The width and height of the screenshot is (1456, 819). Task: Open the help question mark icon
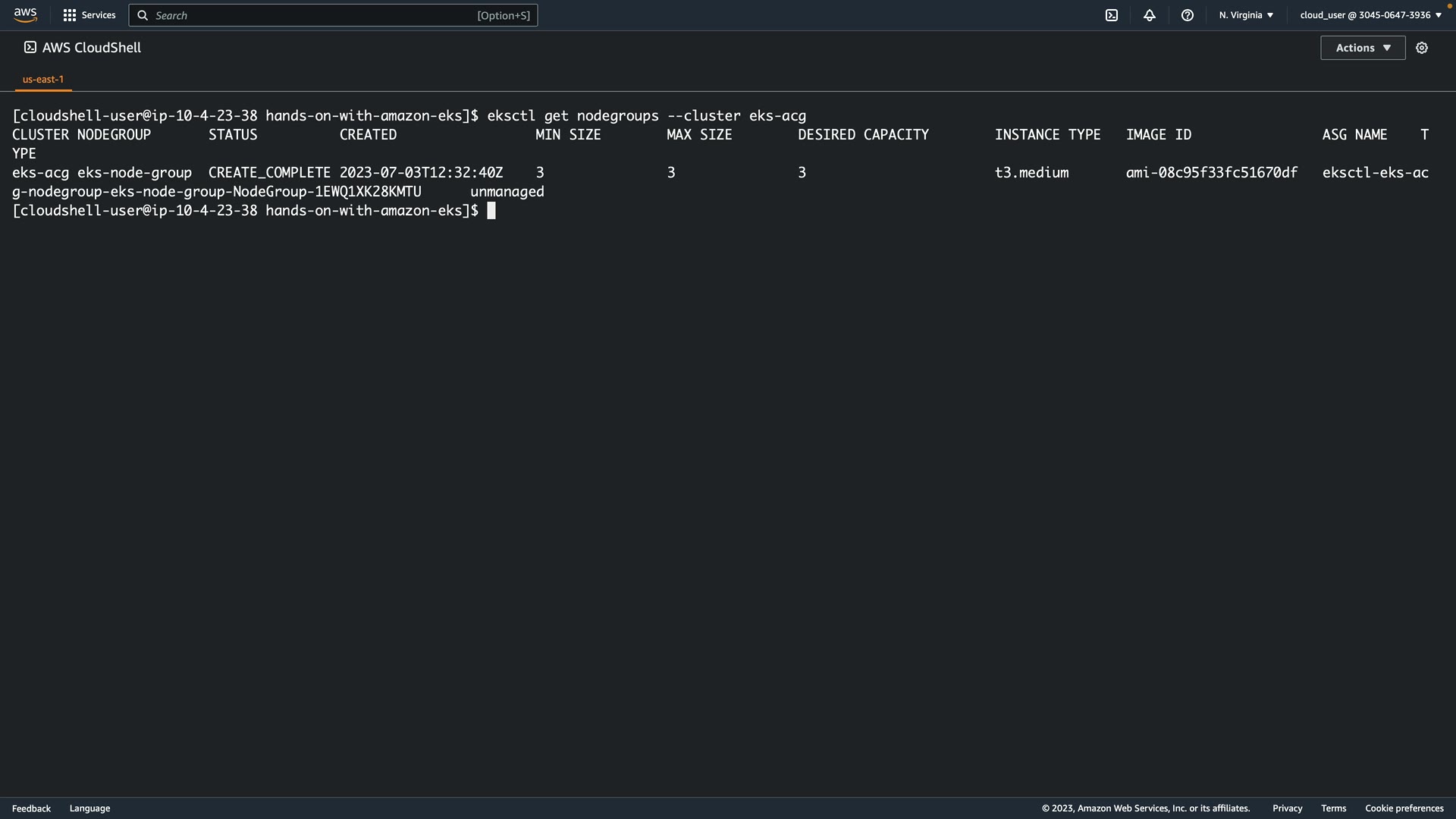[1188, 15]
